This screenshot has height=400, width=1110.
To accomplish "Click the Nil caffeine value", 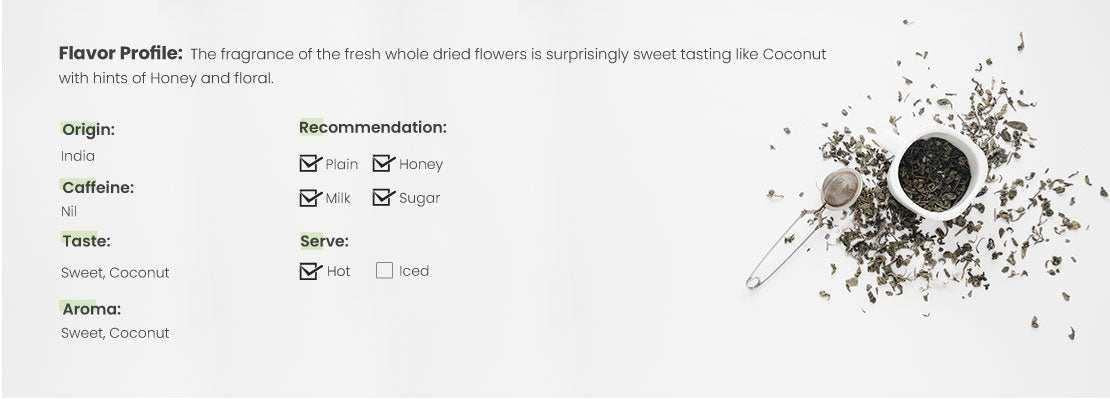I will [69, 211].
